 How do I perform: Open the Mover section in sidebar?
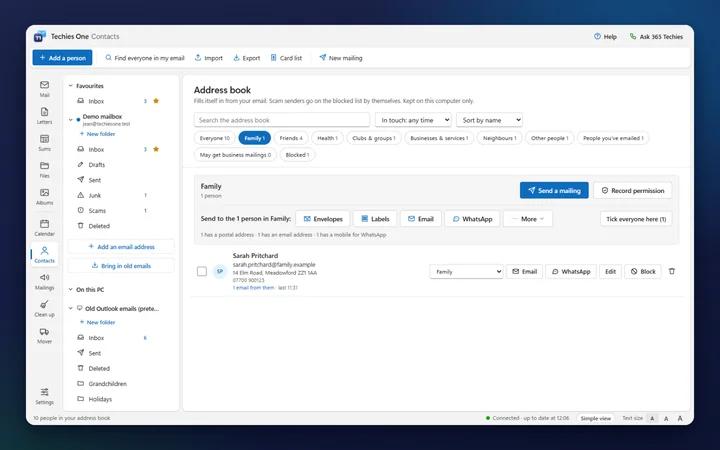[x=45, y=335]
